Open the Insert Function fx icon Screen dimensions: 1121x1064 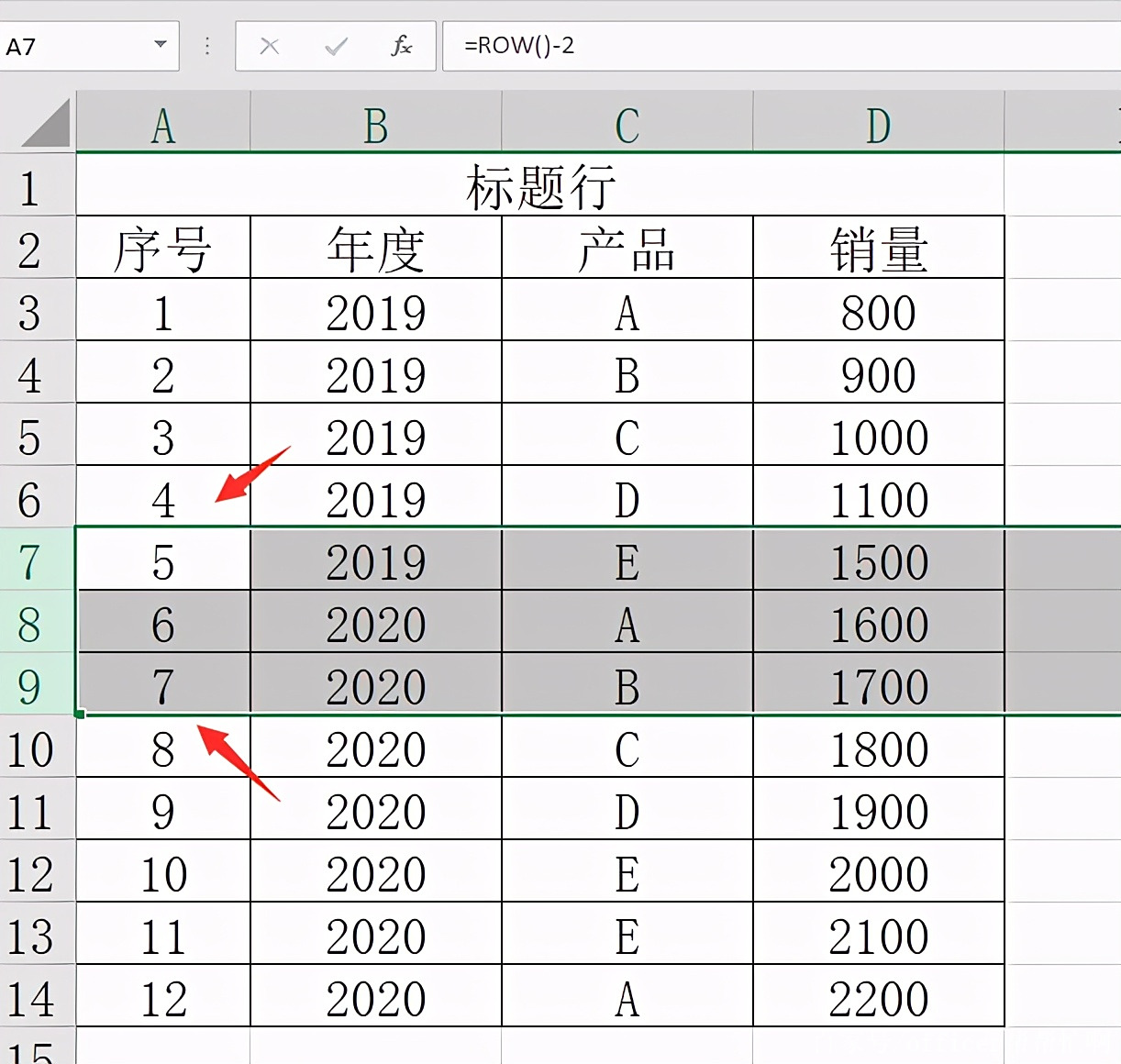(x=401, y=46)
